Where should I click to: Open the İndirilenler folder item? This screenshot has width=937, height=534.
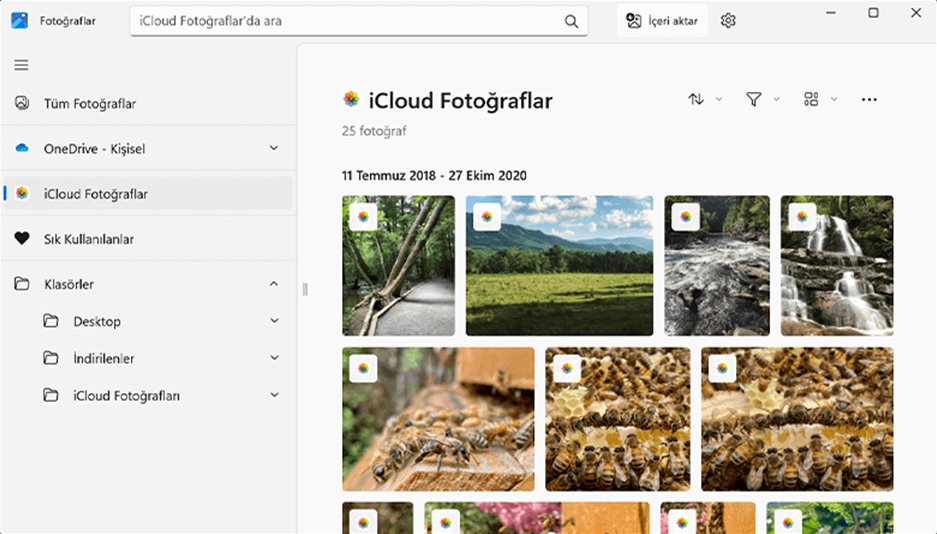[x=148, y=358]
